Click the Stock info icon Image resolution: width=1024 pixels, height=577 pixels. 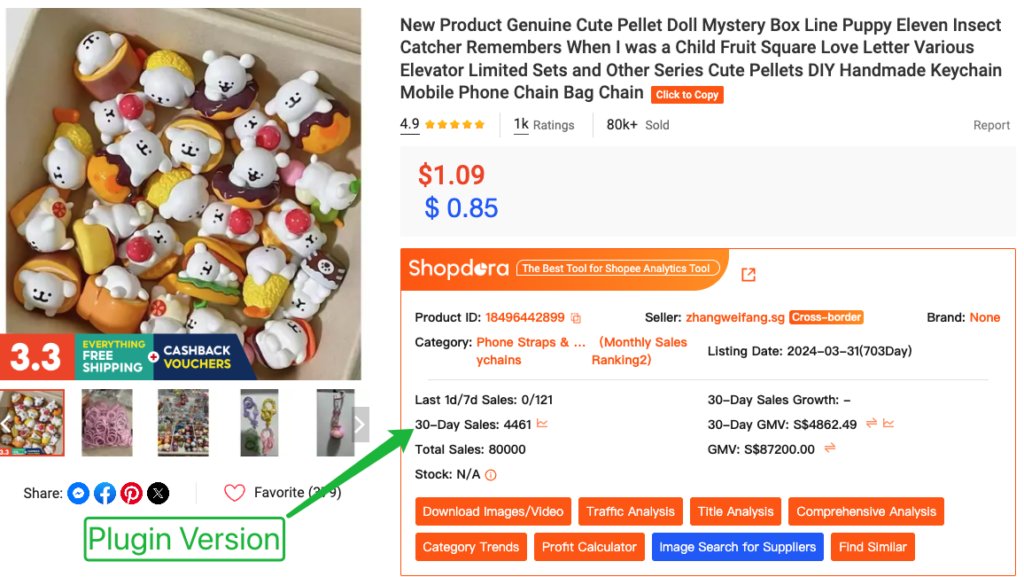tap(491, 475)
